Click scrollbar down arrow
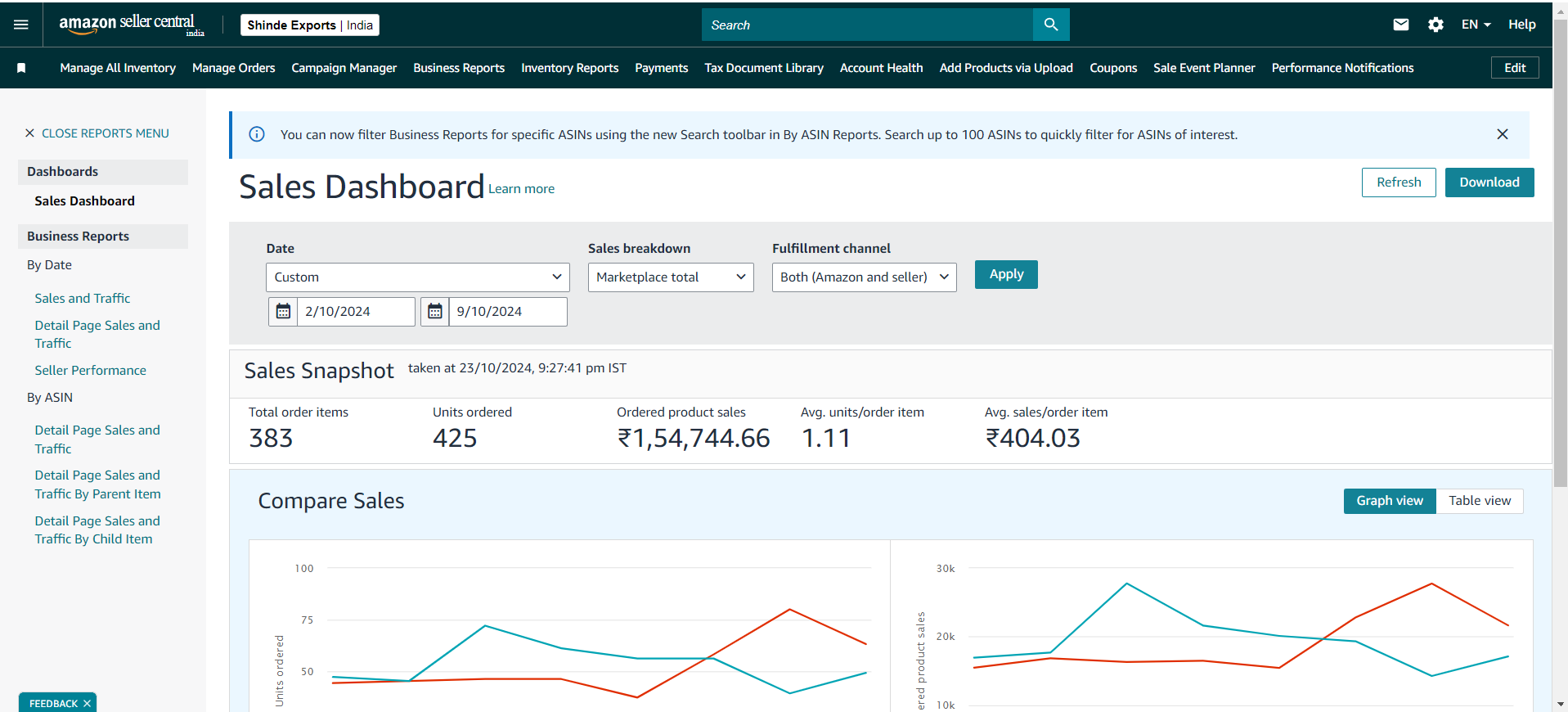Screen dimensions: 1568x712 click(1561, 704)
